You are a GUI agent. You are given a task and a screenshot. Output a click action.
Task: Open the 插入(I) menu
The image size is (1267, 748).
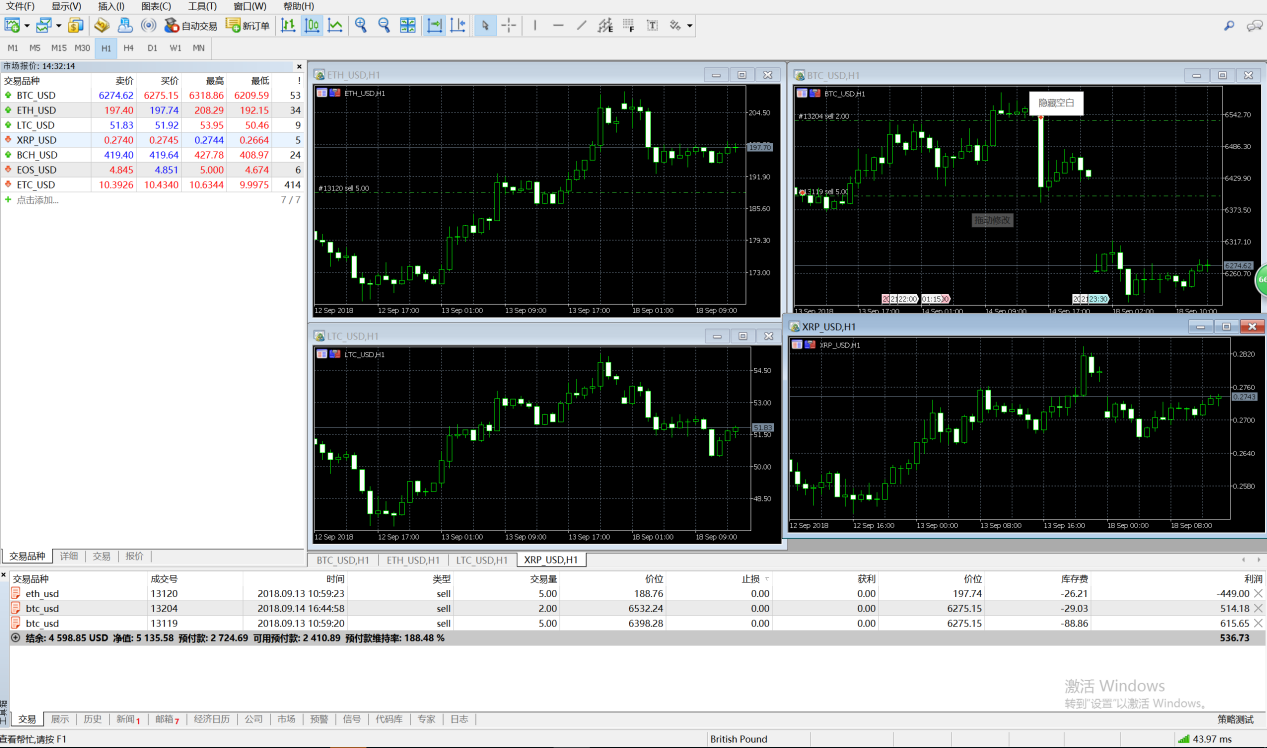(111, 6)
